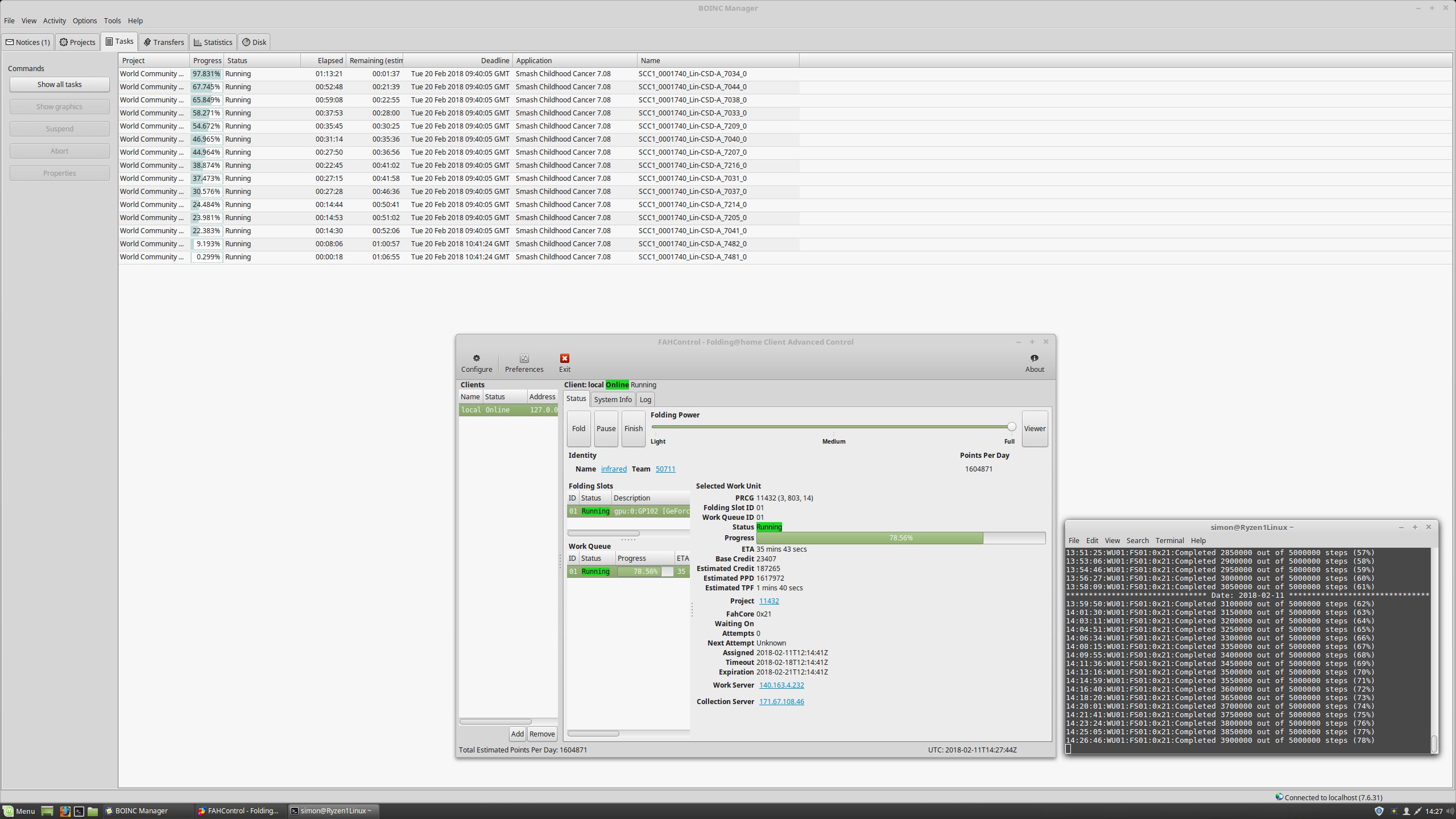Click the Add client button
The height and width of the screenshot is (819, 1456).
[x=517, y=734]
